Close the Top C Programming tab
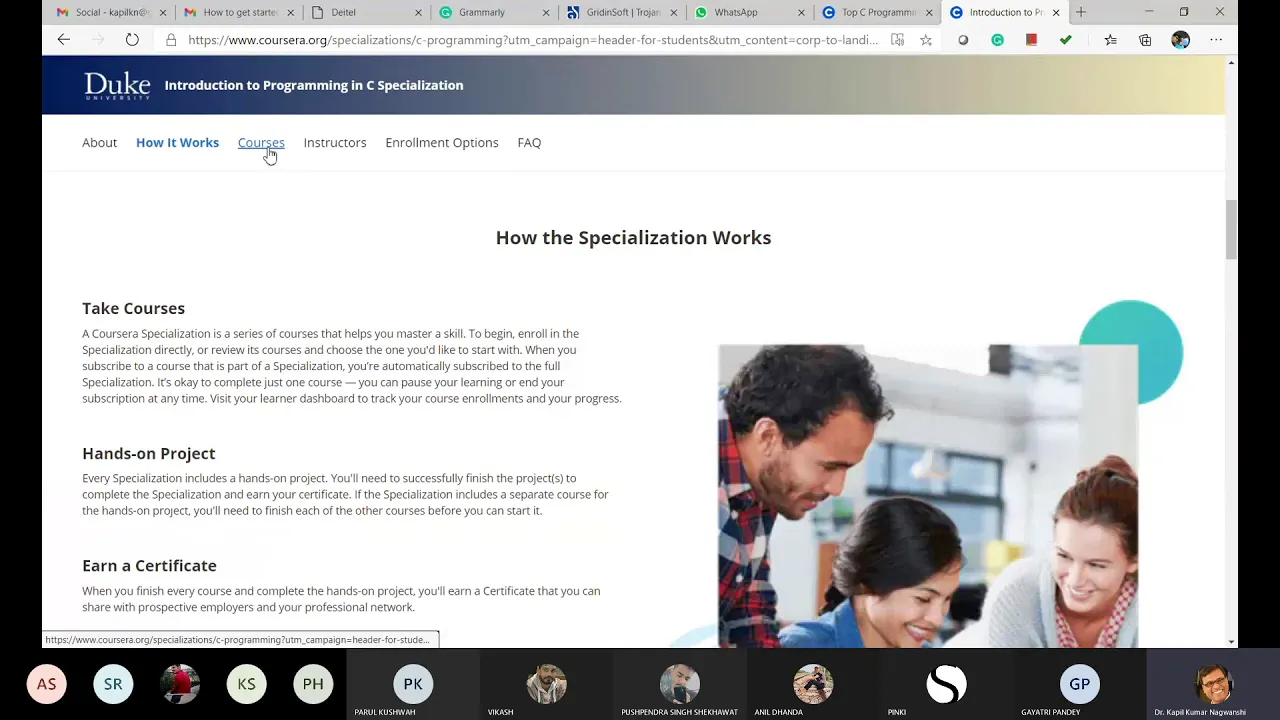Screen dimensions: 1280x720 coord(929,12)
